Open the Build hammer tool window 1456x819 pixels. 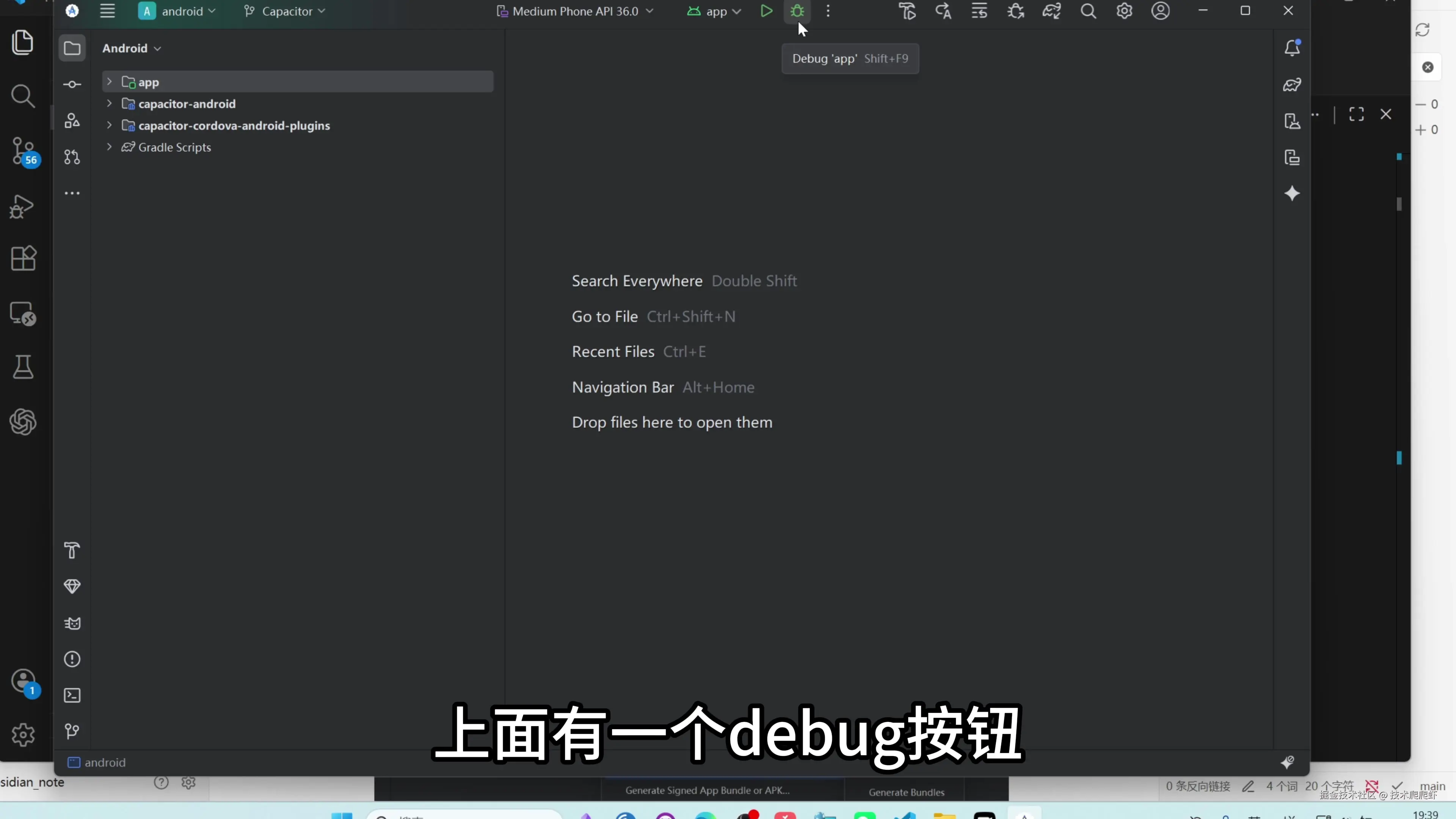tap(72, 551)
